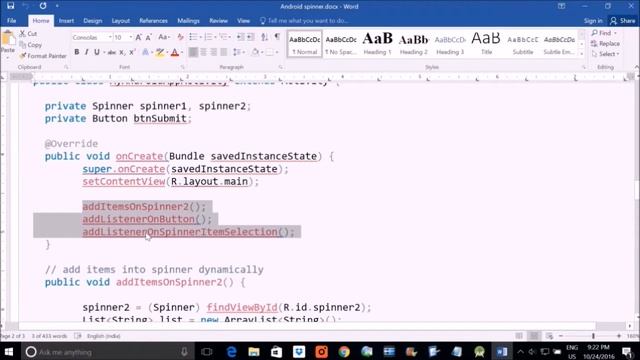Image resolution: width=640 pixels, height=360 pixels.
Task: Open the font name dropdown (Consolas)
Action: point(110,38)
